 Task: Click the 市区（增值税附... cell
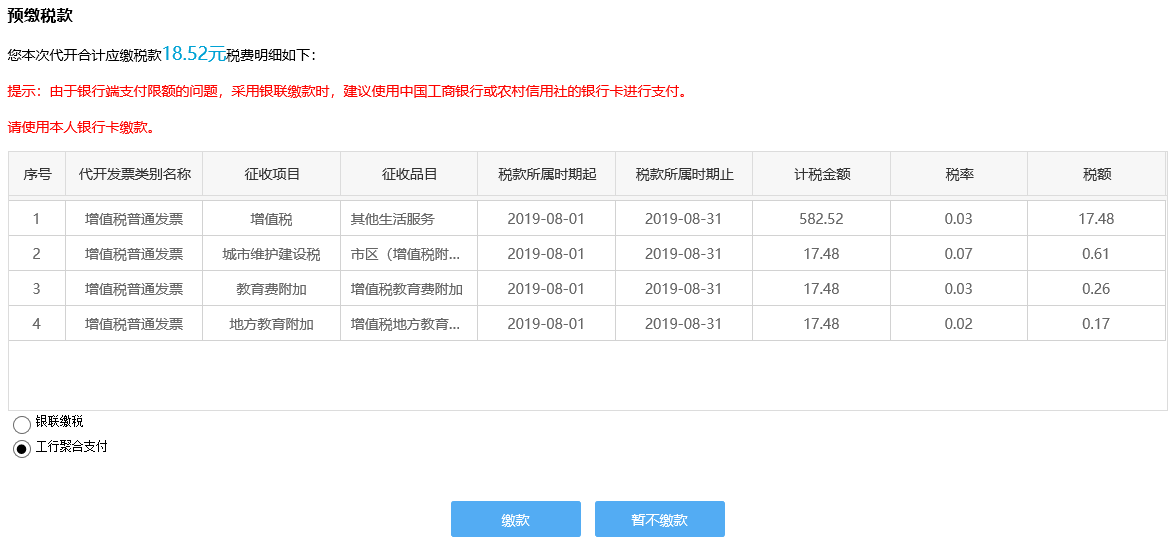pos(409,254)
